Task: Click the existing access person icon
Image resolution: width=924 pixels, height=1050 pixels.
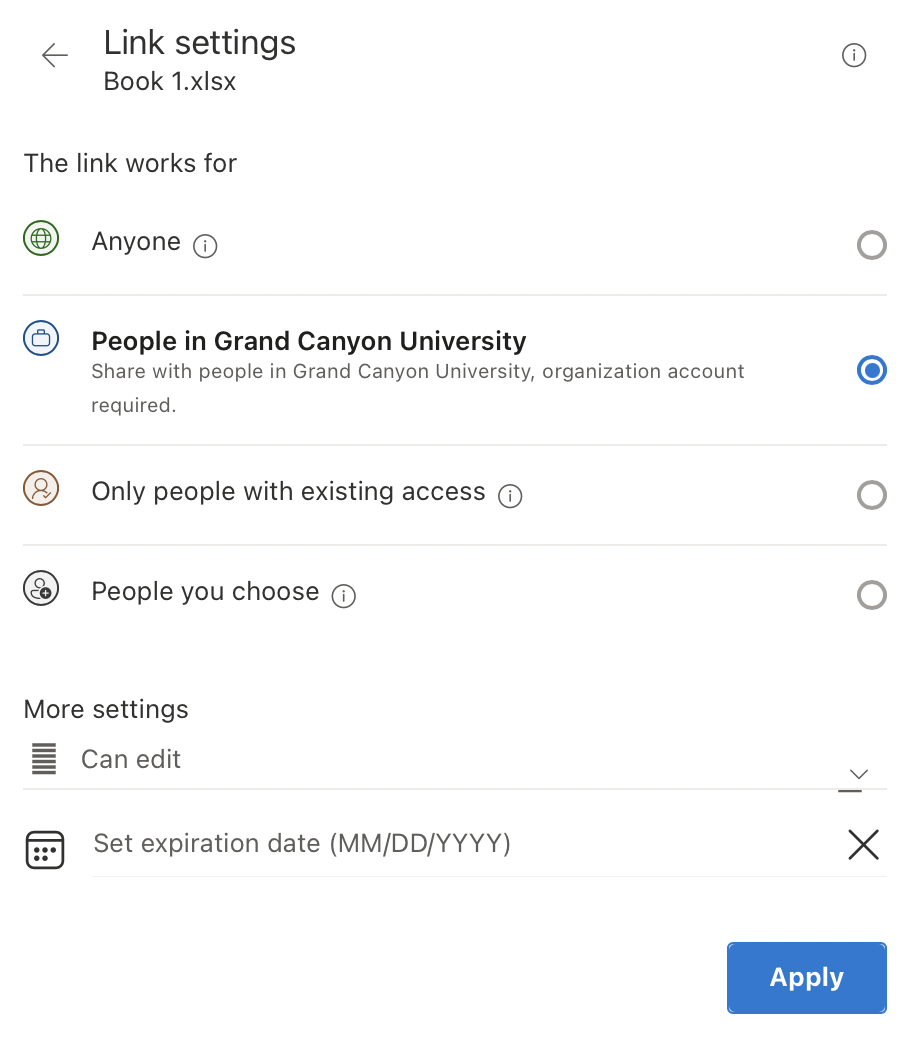Action: pos(42,488)
